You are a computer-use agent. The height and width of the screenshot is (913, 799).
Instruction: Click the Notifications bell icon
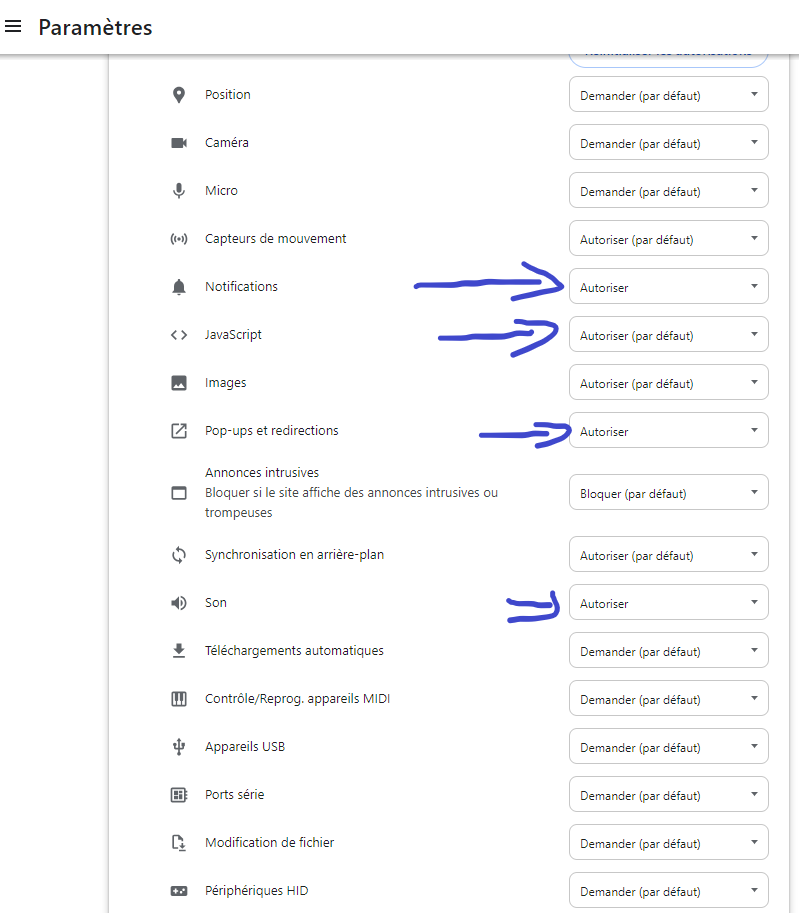(x=179, y=287)
